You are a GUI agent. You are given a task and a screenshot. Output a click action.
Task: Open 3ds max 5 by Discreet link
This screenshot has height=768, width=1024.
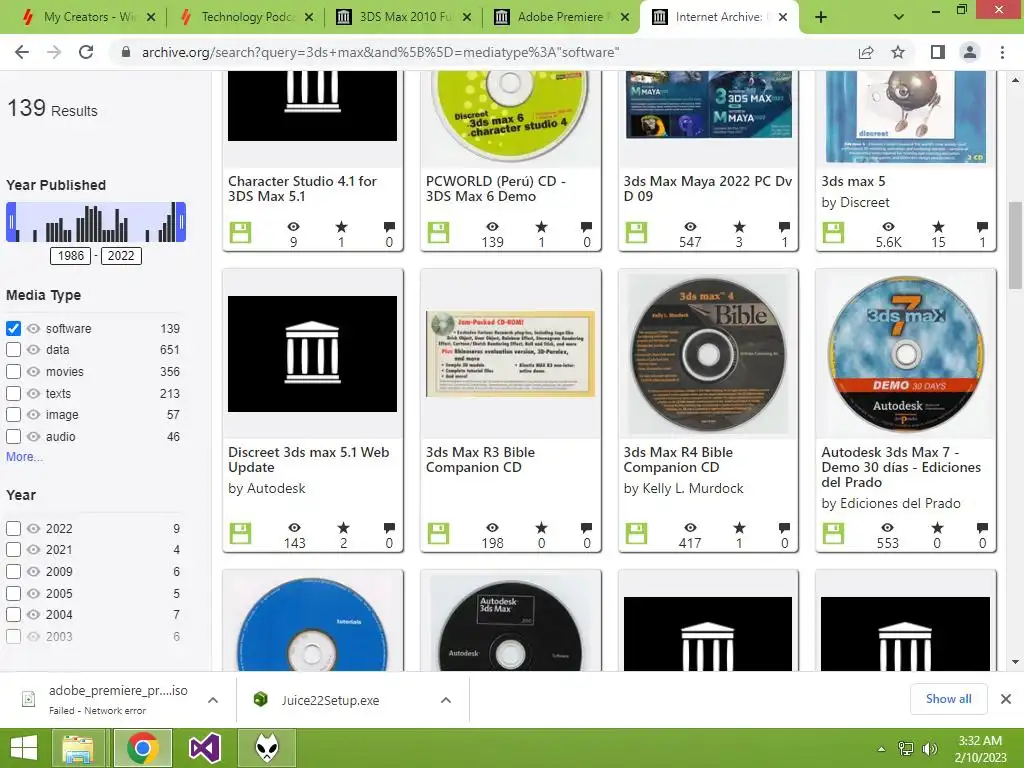(854, 182)
